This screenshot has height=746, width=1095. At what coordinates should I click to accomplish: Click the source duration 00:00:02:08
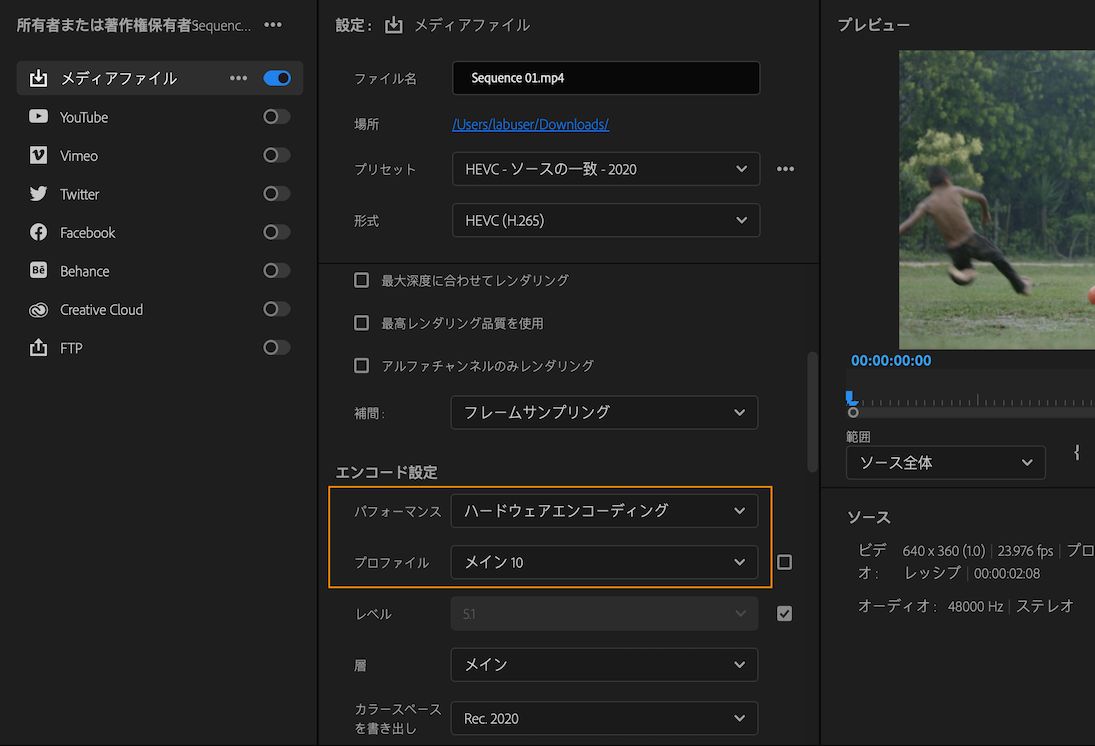tap(1006, 573)
